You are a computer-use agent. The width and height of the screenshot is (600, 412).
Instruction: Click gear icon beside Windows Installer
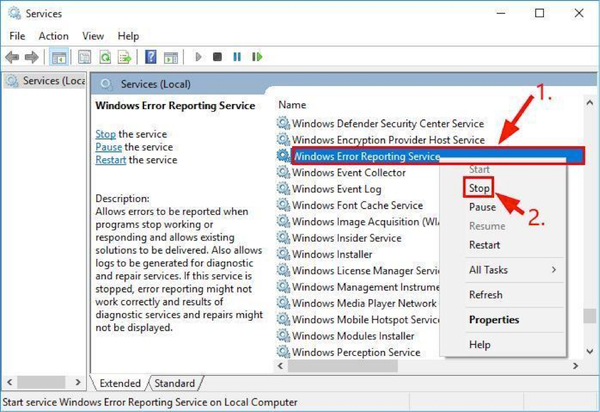[x=283, y=254]
